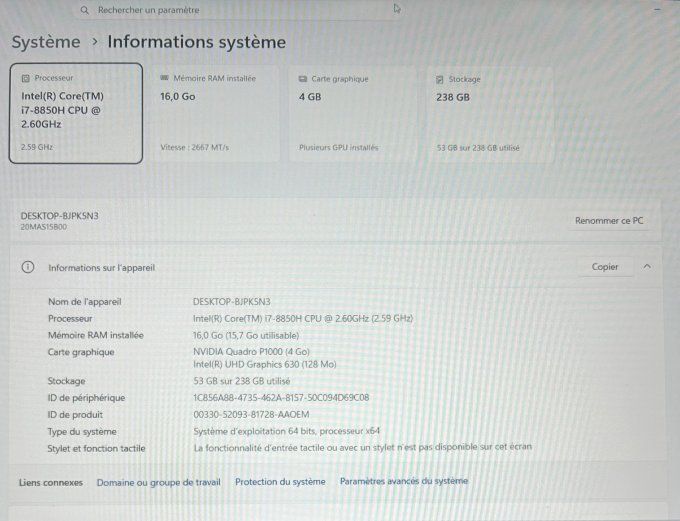Click 53 GB sur 238 GB utilisé in Stockage card
This screenshot has height=521, width=680.
click(478, 148)
